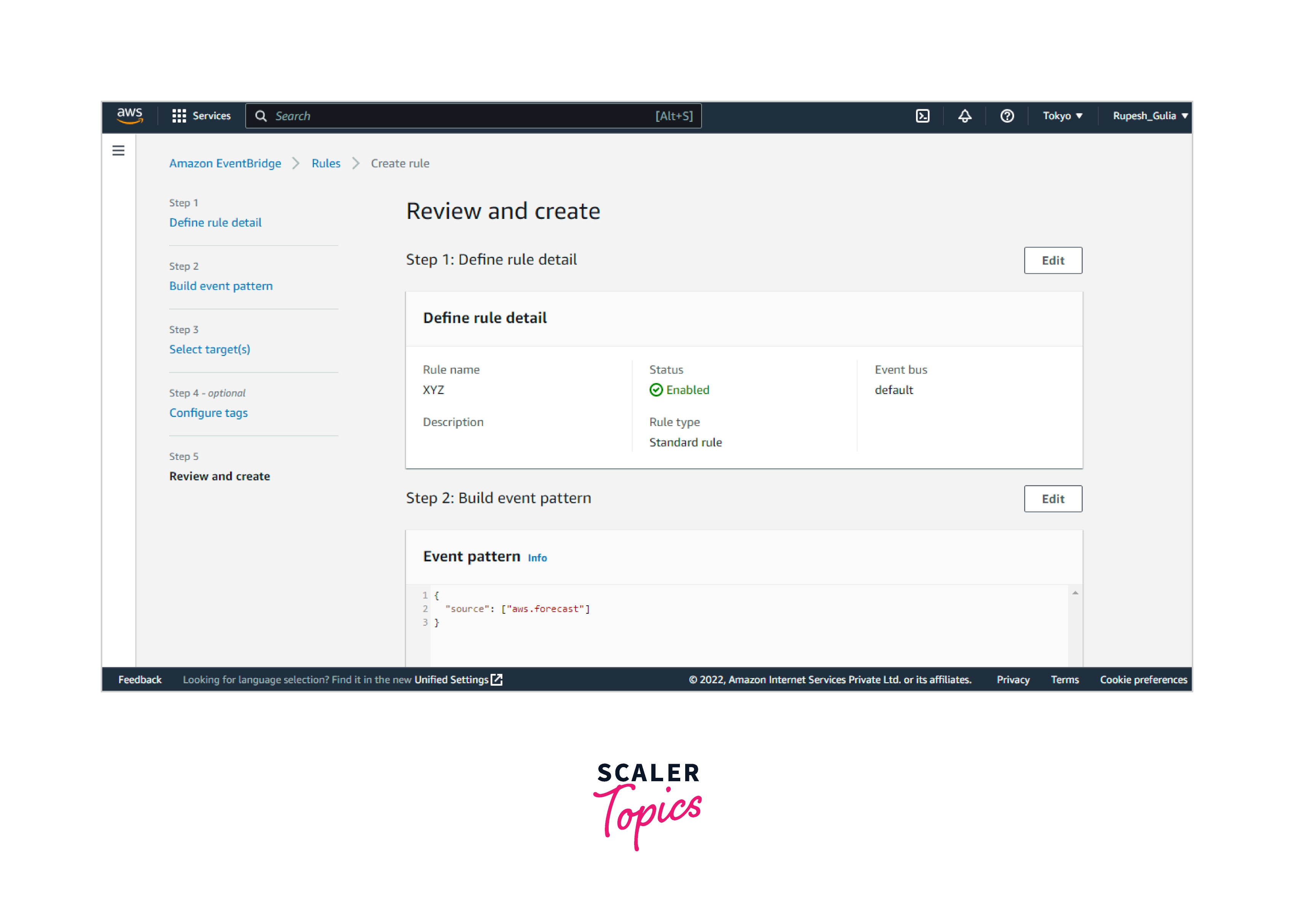Image resolution: width=1295 pixels, height=924 pixels.
Task: Open the Rupesh_Gulia account dropdown
Action: (1149, 116)
